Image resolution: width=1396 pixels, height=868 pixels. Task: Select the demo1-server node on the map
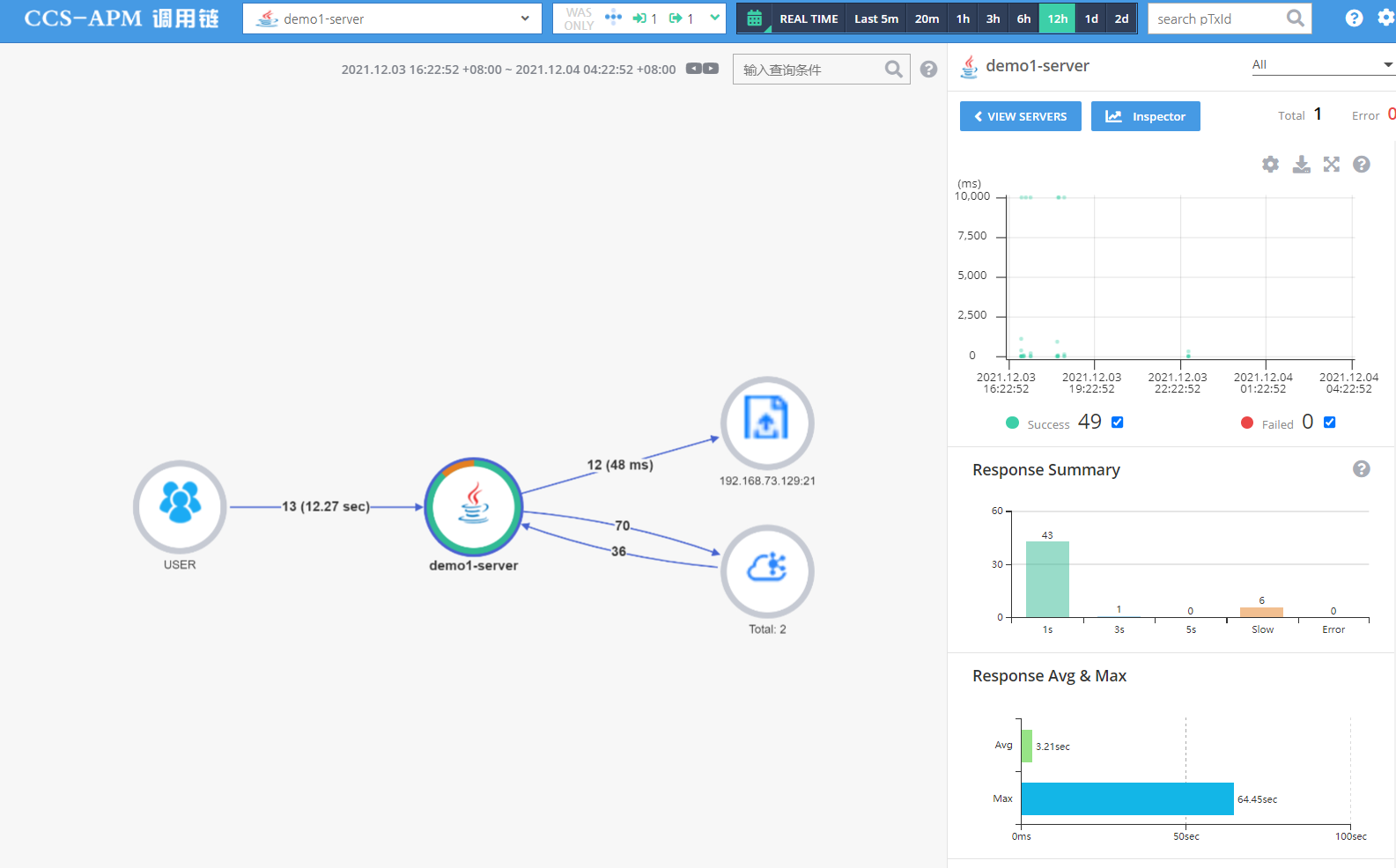474,506
